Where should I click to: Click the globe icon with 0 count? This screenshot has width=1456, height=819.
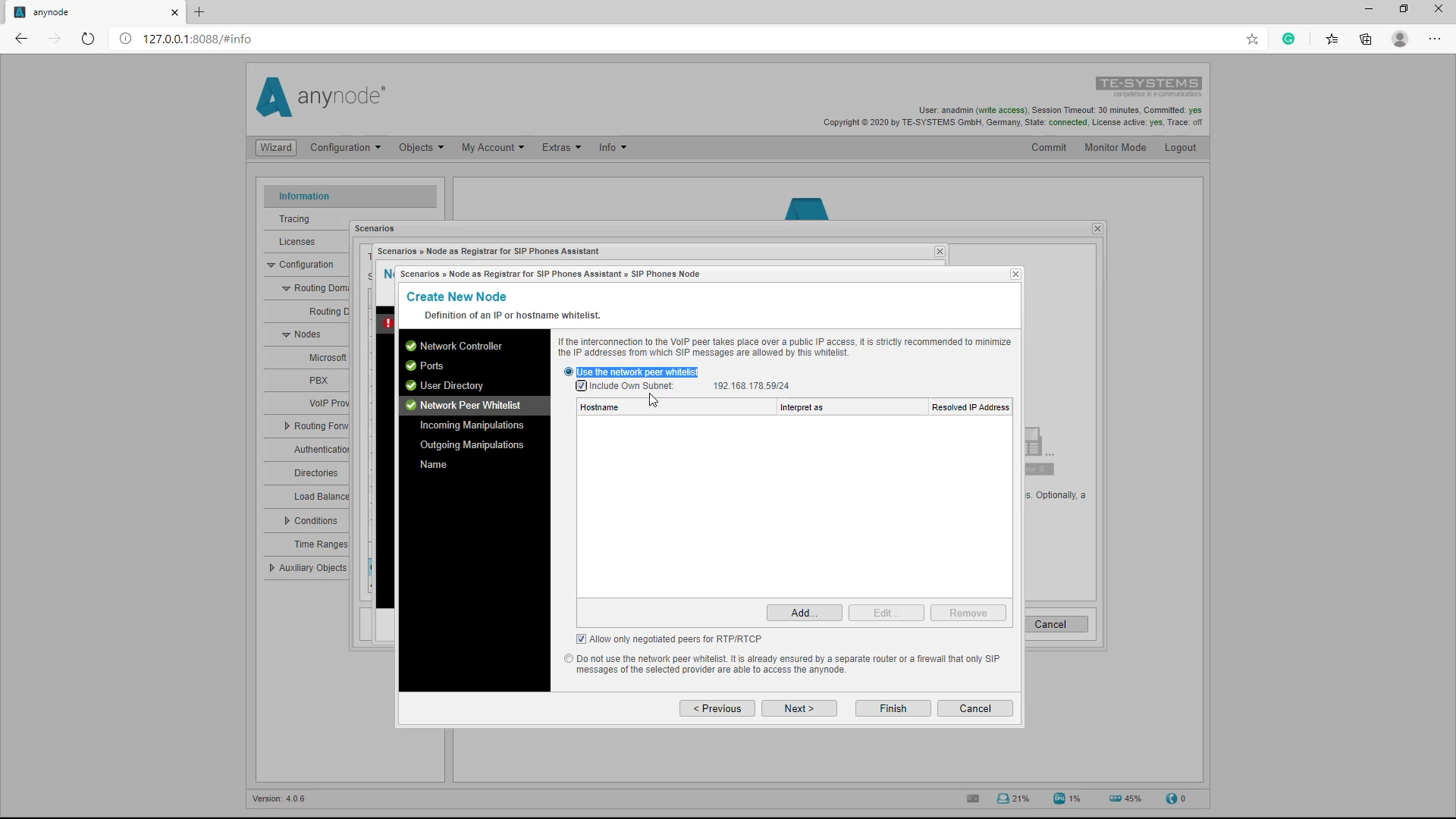point(1172,799)
